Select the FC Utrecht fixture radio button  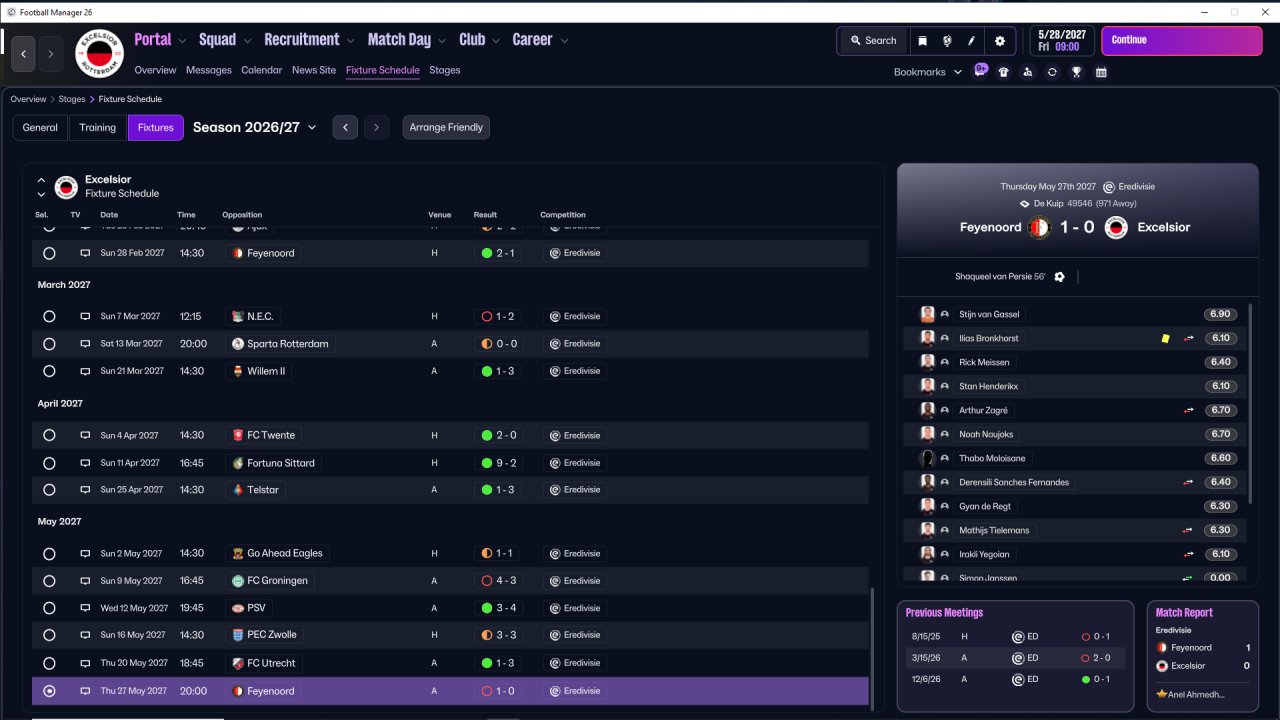coord(49,663)
